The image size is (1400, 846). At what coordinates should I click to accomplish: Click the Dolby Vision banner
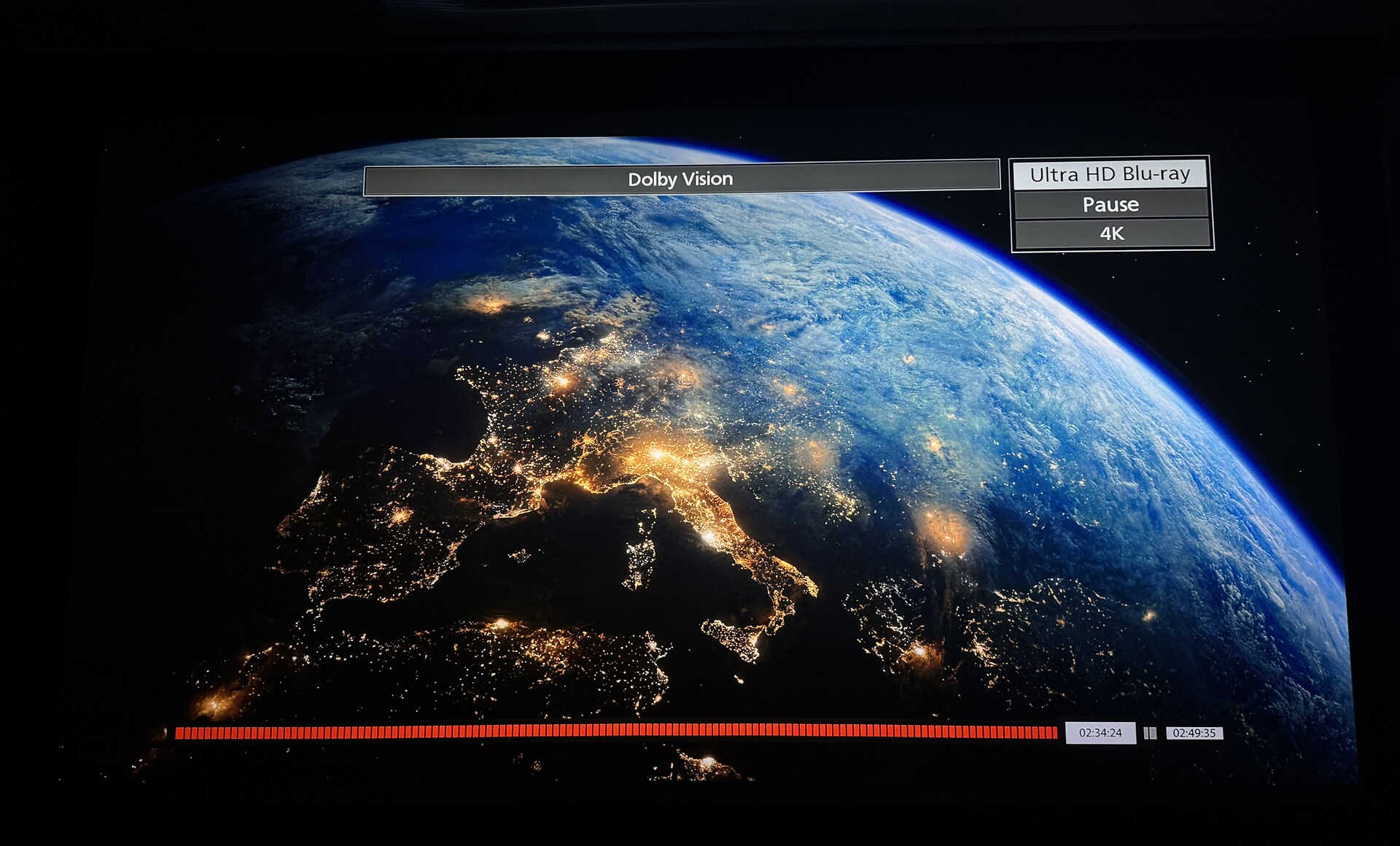[x=681, y=179]
